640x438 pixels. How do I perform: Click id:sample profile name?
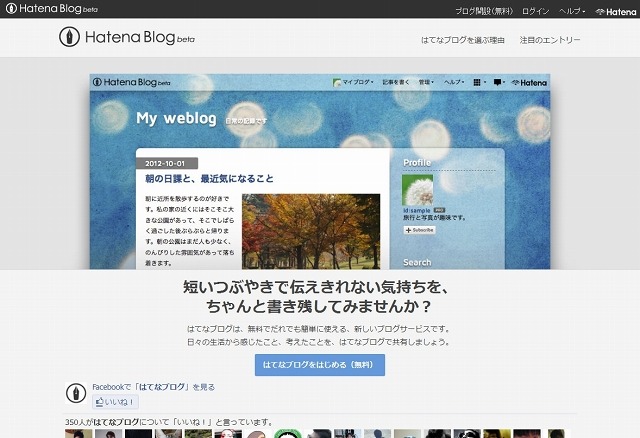pos(417,211)
